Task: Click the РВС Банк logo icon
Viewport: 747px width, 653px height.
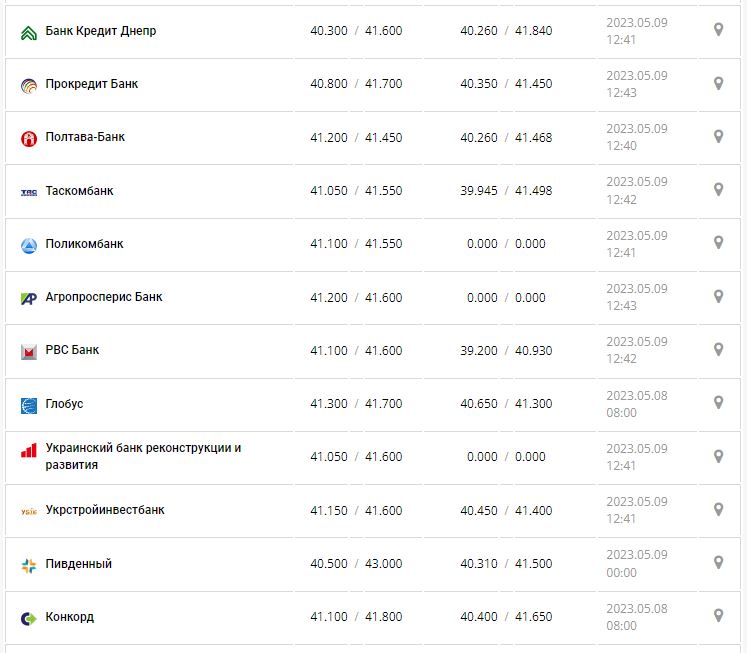Action: pos(29,351)
